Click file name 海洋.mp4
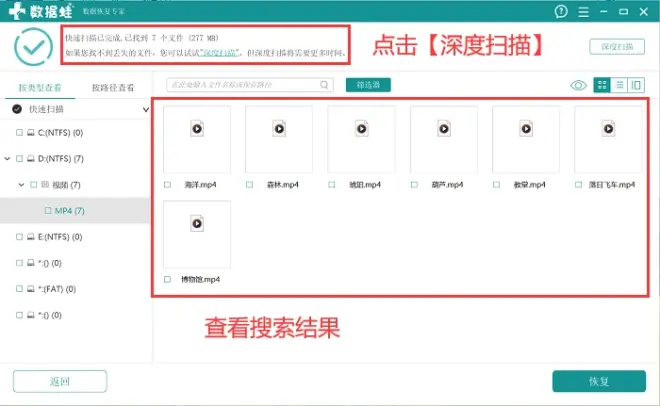This screenshot has height=406, width=660. [x=200, y=185]
